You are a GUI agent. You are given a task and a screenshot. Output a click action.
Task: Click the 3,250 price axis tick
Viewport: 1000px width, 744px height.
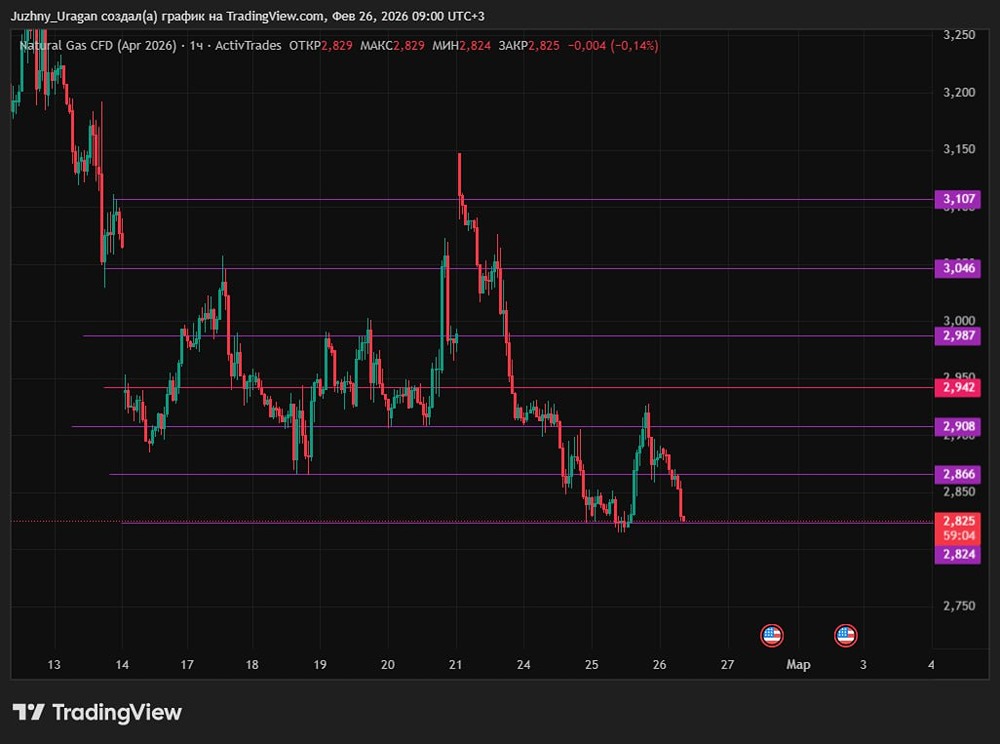[959, 35]
